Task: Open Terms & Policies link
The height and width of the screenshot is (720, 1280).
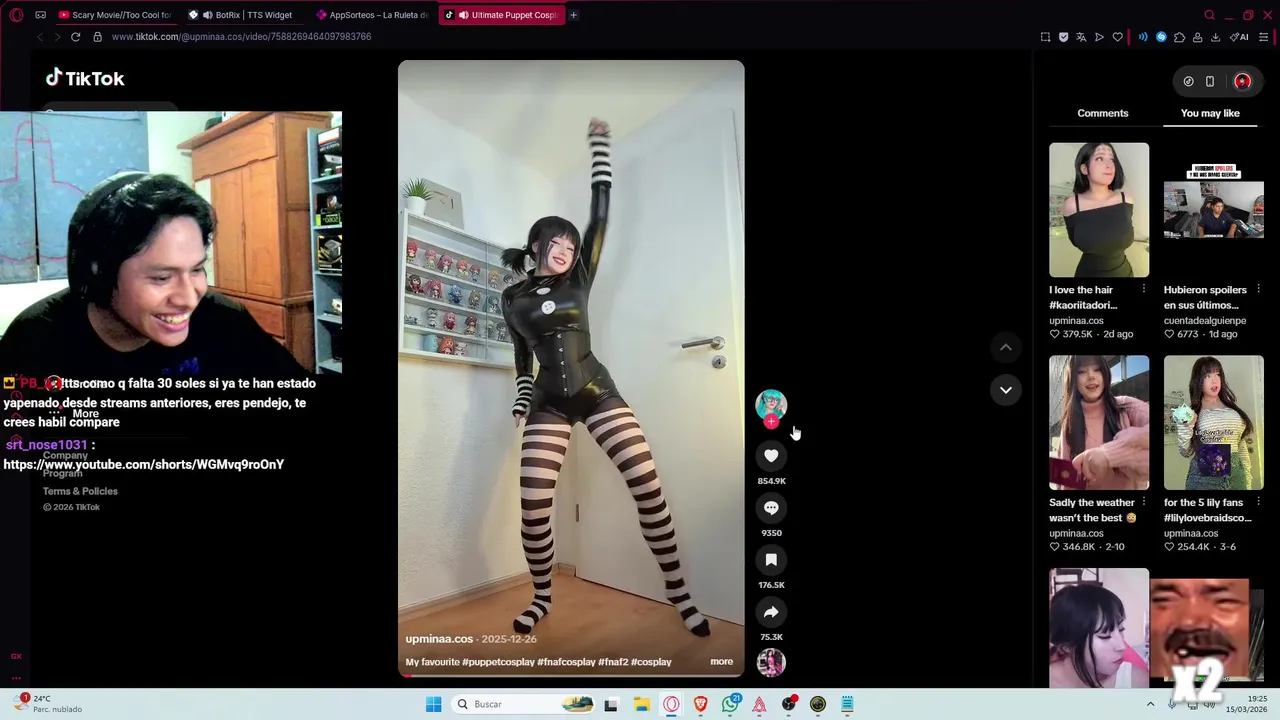Action: click(x=80, y=491)
